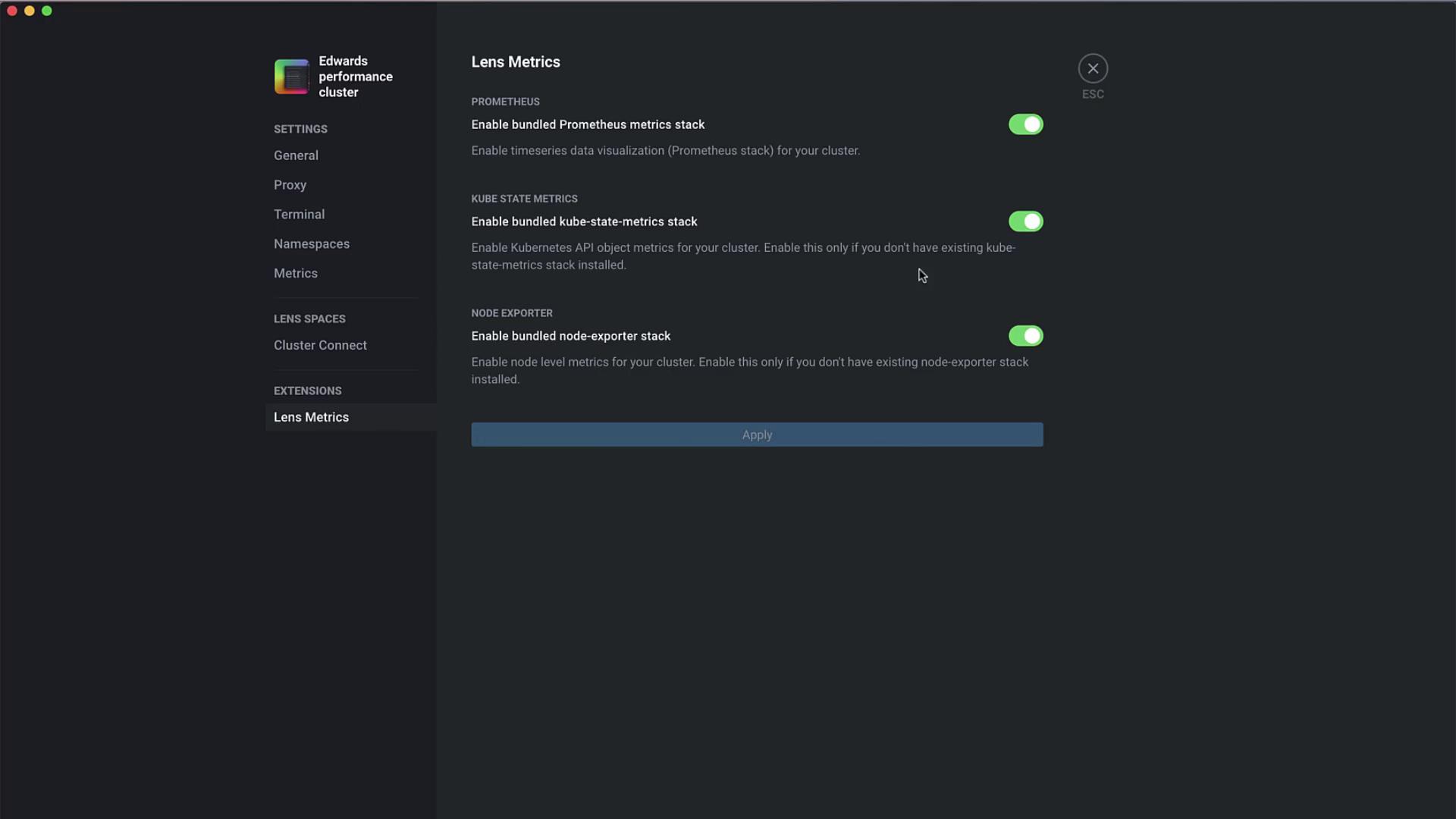Screen dimensions: 1456x819
Task: Click the green fullscreen window dot
Action: (47, 11)
